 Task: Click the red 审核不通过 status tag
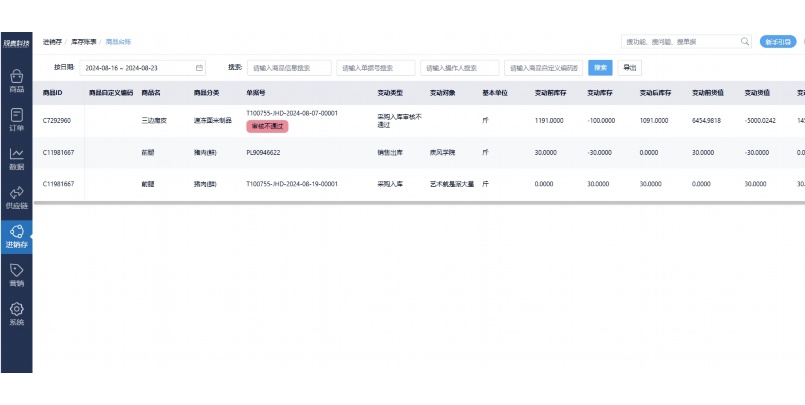(267, 126)
